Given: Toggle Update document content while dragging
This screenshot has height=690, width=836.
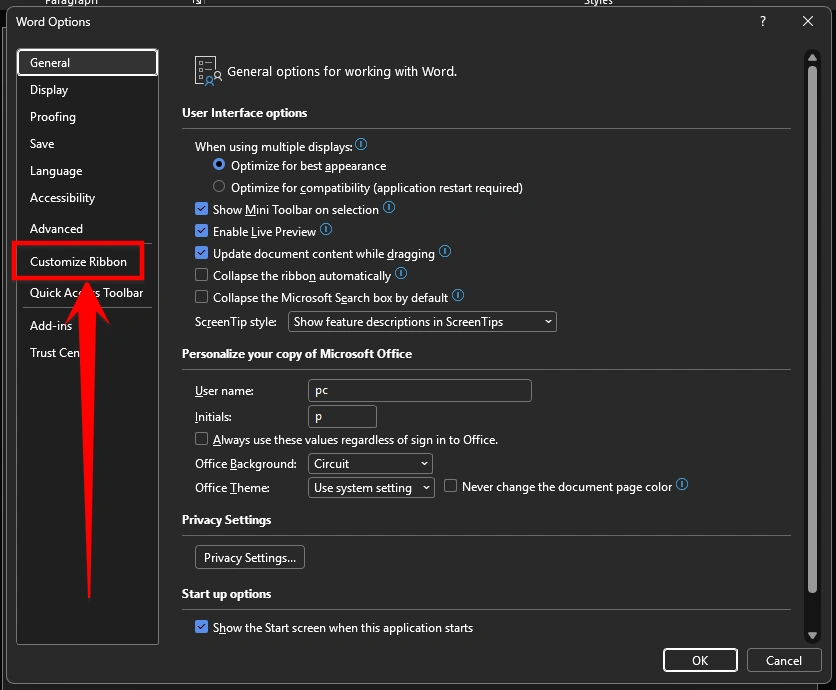Looking at the screenshot, I should click(201, 253).
